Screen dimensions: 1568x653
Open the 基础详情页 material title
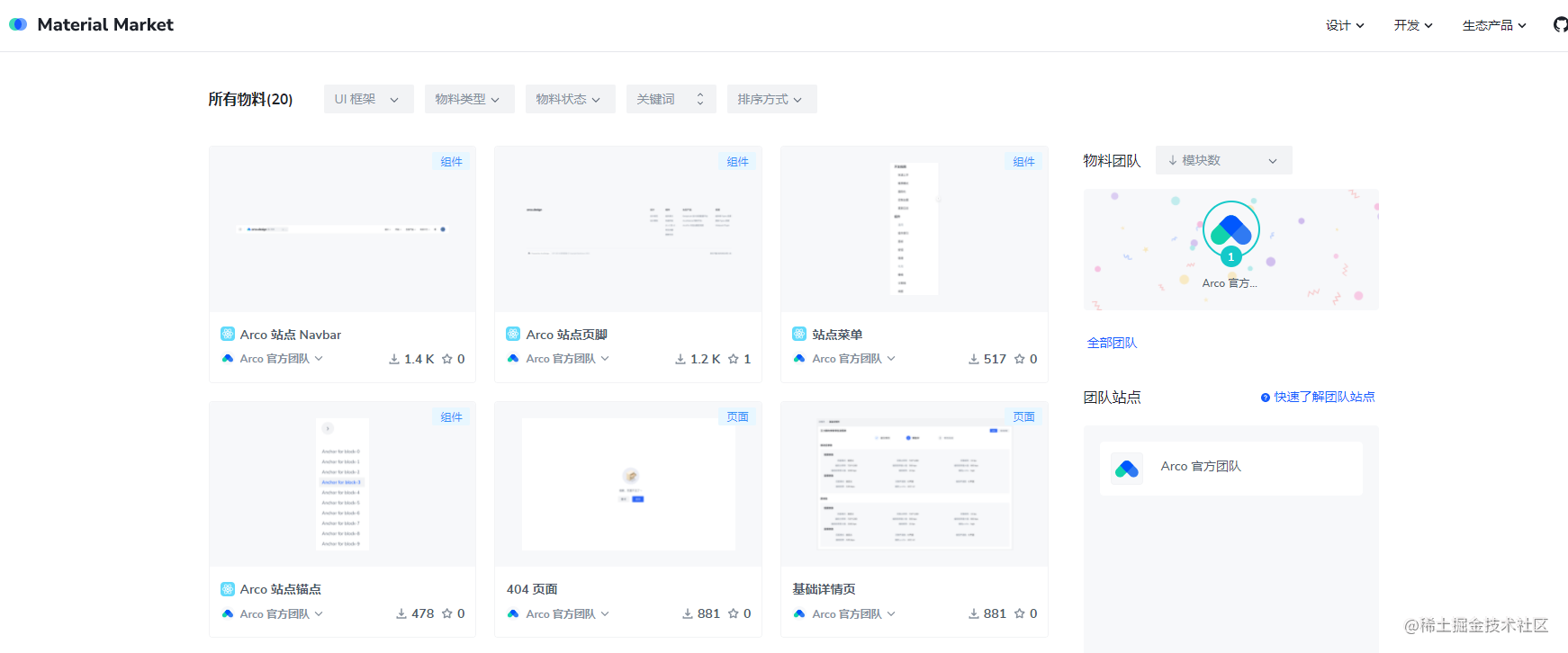tap(824, 589)
